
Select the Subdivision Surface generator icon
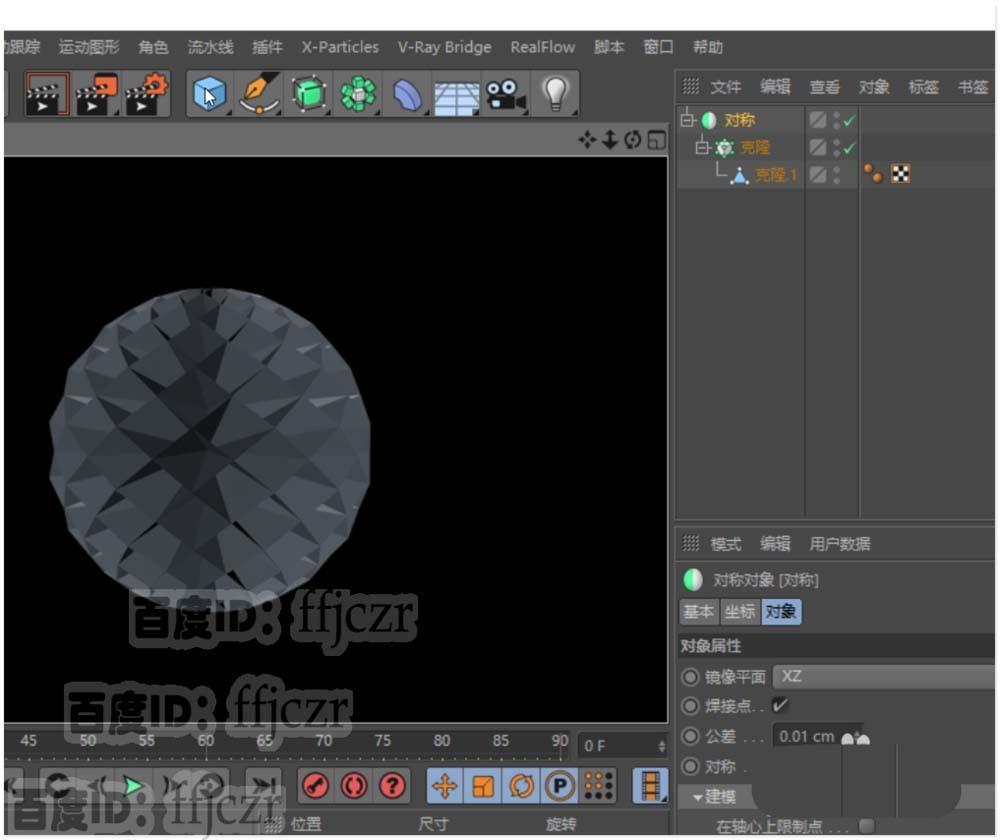point(308,93)
